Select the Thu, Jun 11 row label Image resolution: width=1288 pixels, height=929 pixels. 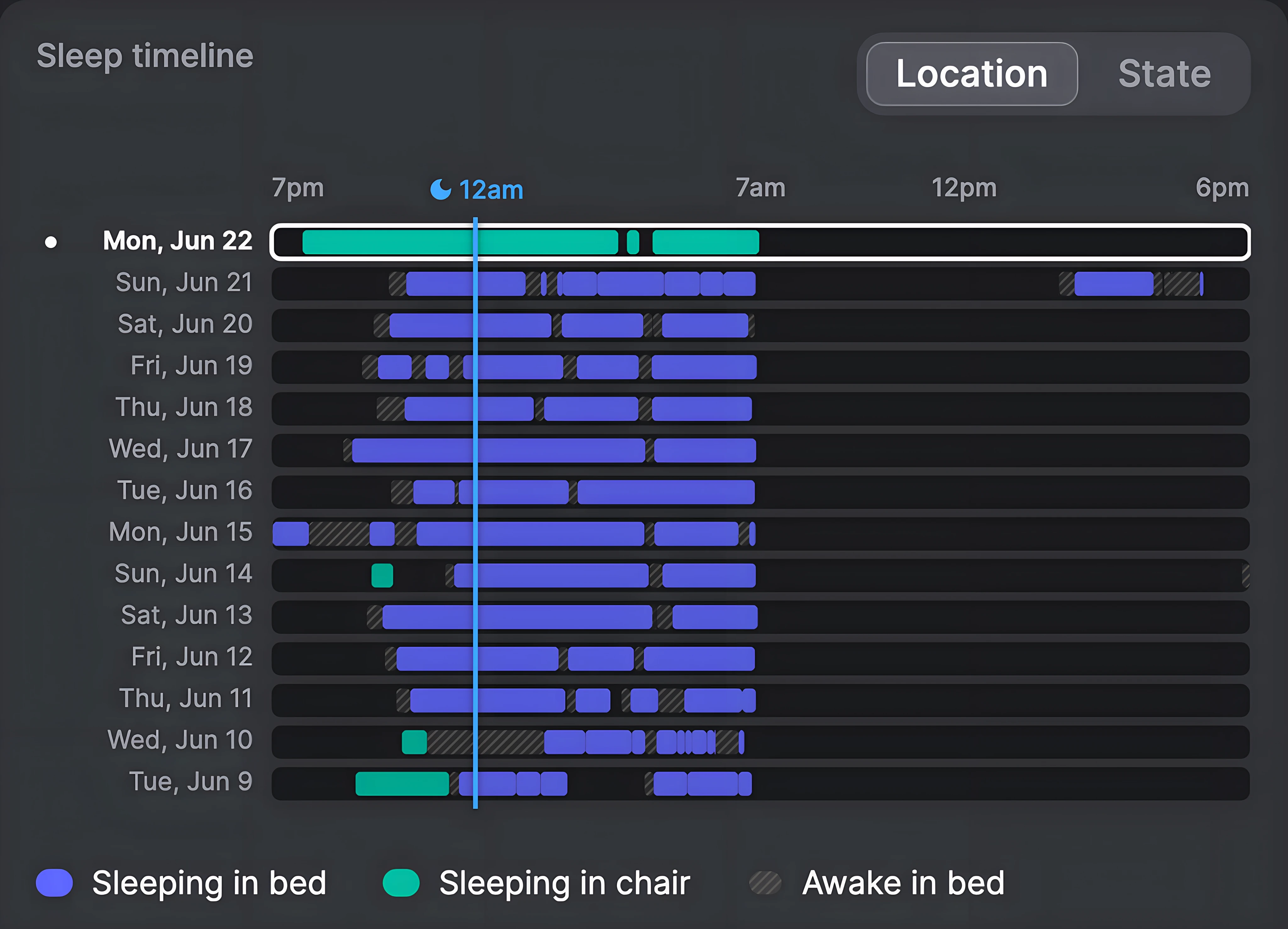(x=186, y=699)
